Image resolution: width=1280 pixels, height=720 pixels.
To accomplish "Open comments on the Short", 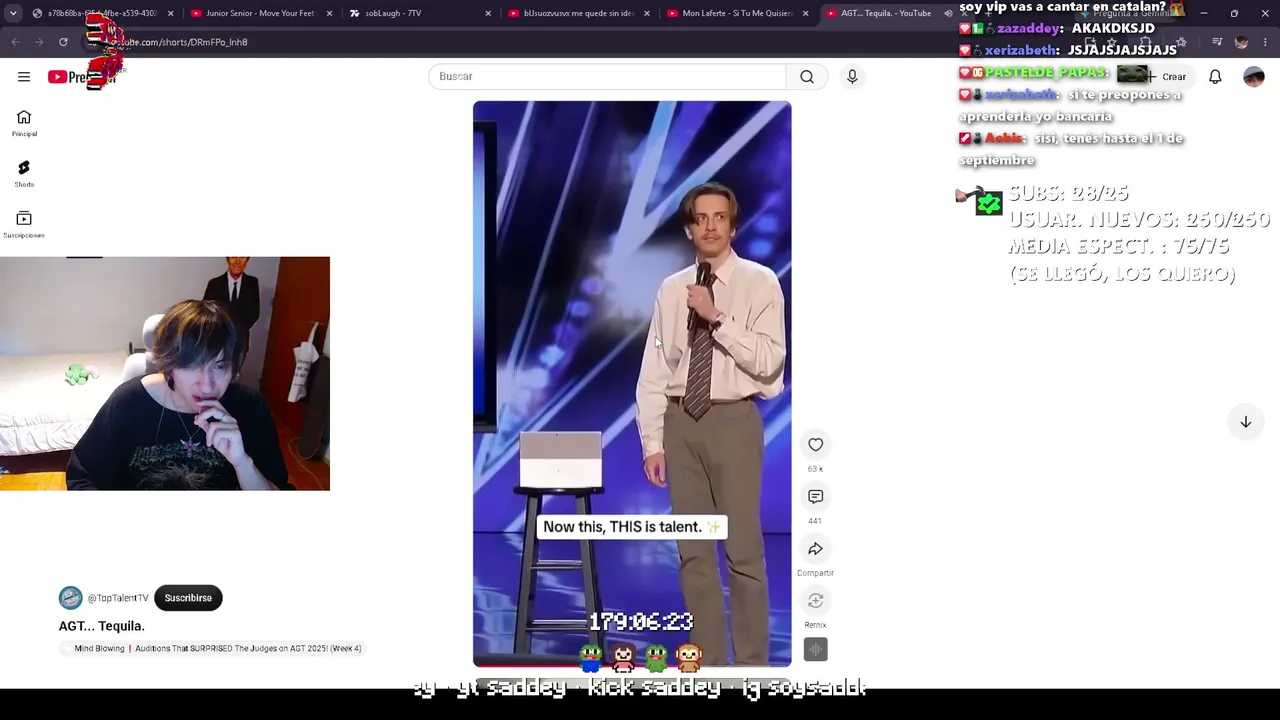I will [x=816, y=497].
